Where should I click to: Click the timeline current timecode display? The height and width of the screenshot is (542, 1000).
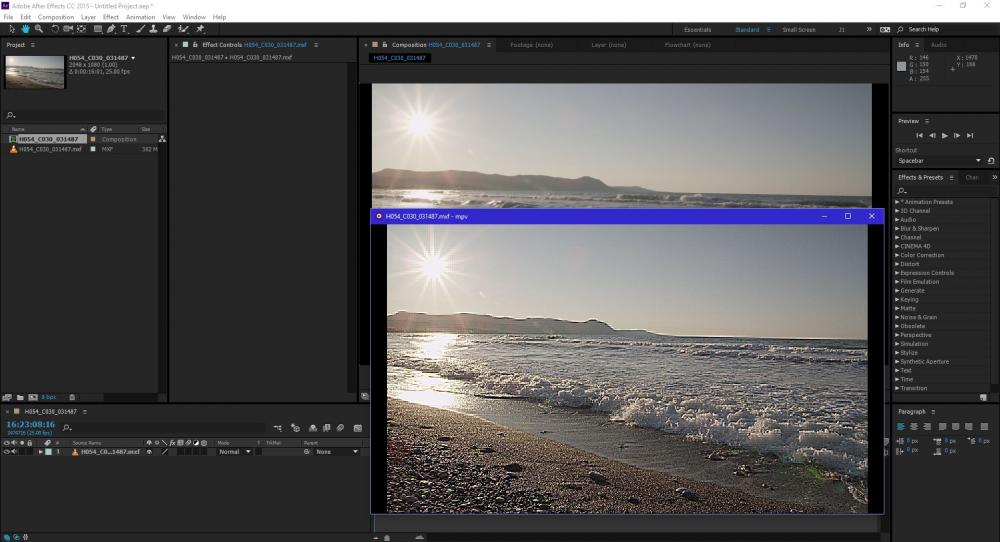tap(31, 424)
